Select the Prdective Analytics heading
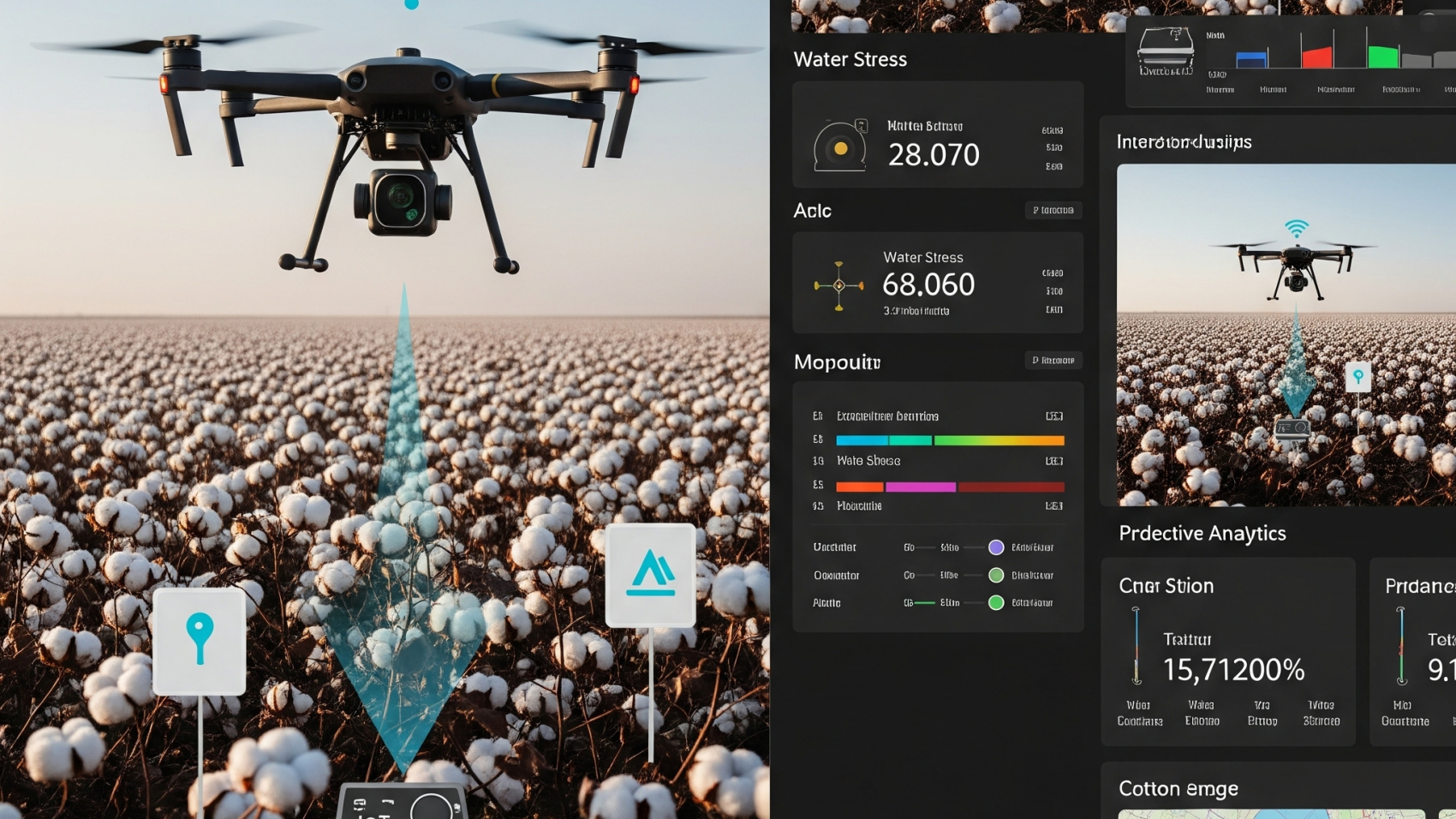 pyautogui.click(x=1202, y=533)
